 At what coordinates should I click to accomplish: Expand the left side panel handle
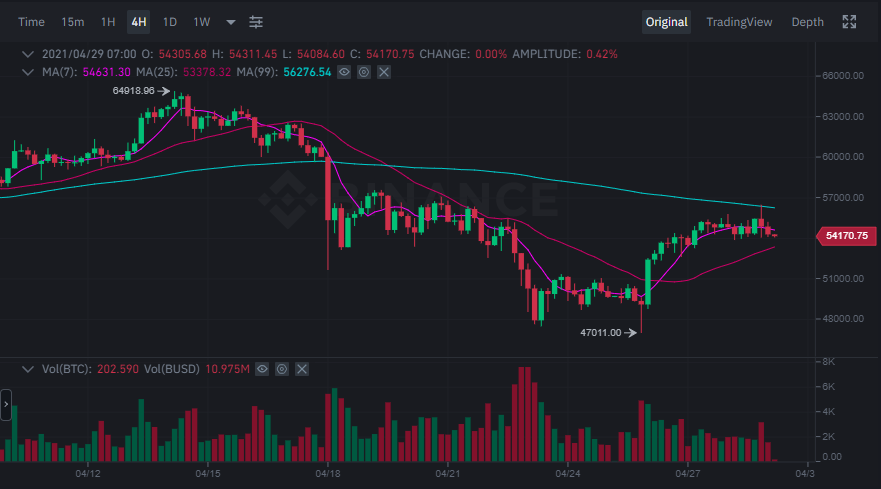[5, 406]
